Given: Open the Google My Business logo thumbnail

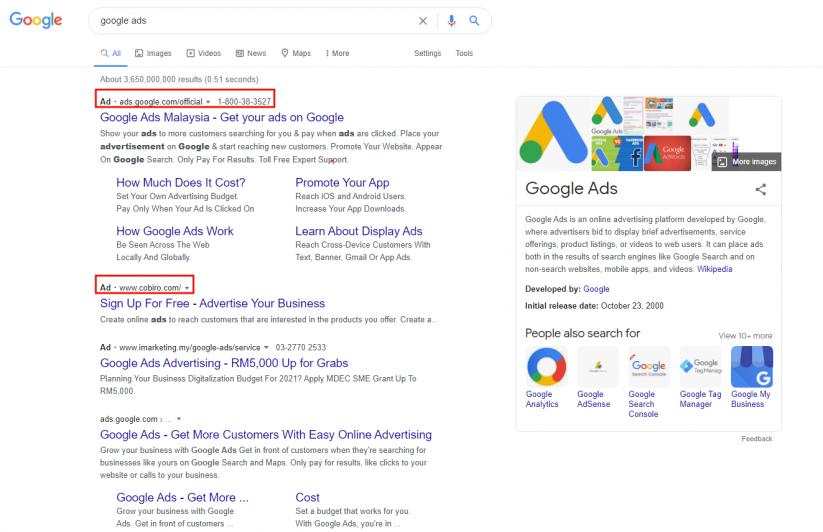Looking at the screenshot, I should [x=752, y=367].
